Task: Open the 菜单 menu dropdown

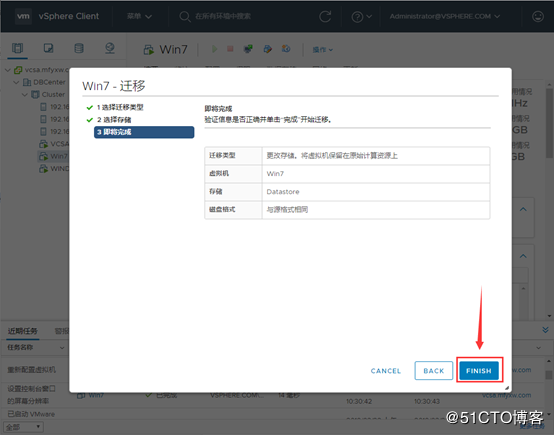Action: (139, 16)
